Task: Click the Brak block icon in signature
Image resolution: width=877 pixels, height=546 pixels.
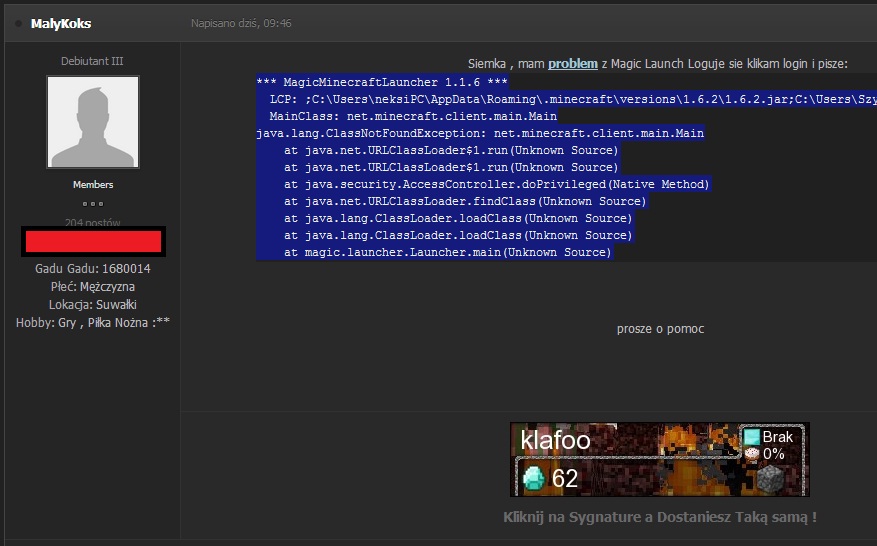Action: click(752, 437)
